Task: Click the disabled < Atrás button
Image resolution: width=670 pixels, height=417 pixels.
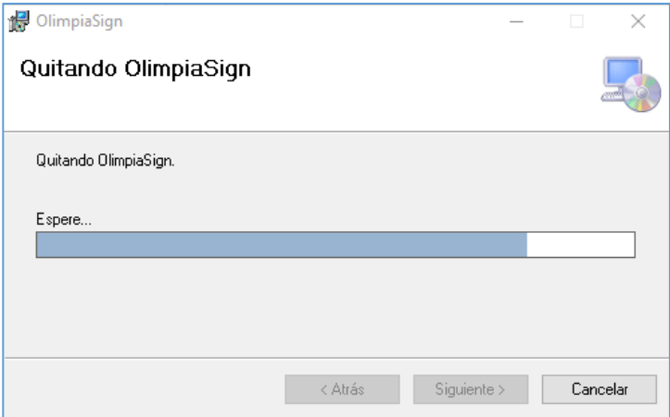Action: pos(342,389)
